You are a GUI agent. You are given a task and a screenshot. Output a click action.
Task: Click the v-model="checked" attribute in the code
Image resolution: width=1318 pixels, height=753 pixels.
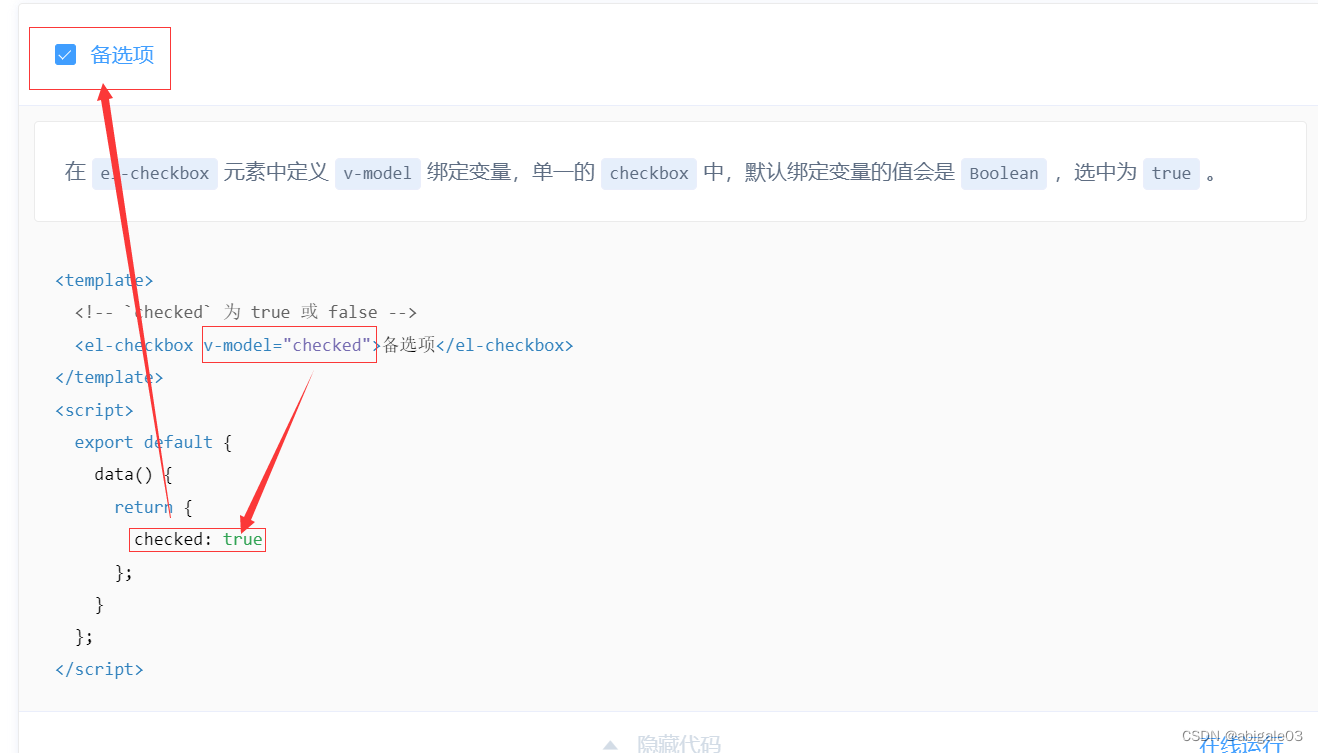click(x=289, y=345)
